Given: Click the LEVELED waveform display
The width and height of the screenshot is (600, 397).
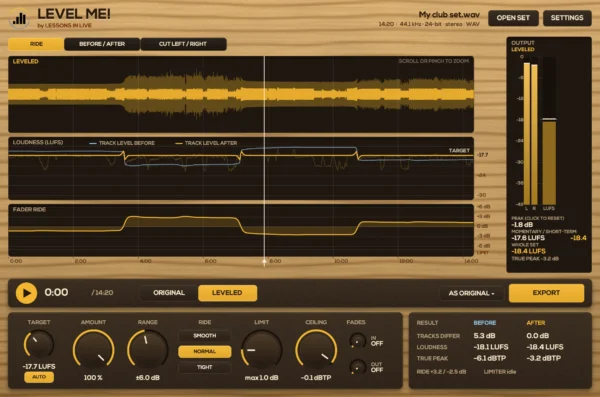Looking at the screenshot, I should point(241,95).
